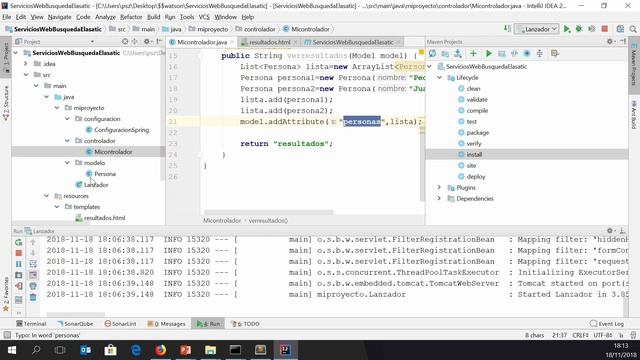Open the Refactor menu
Viewport: 640px width, 360px height.
tap(131, 17)
